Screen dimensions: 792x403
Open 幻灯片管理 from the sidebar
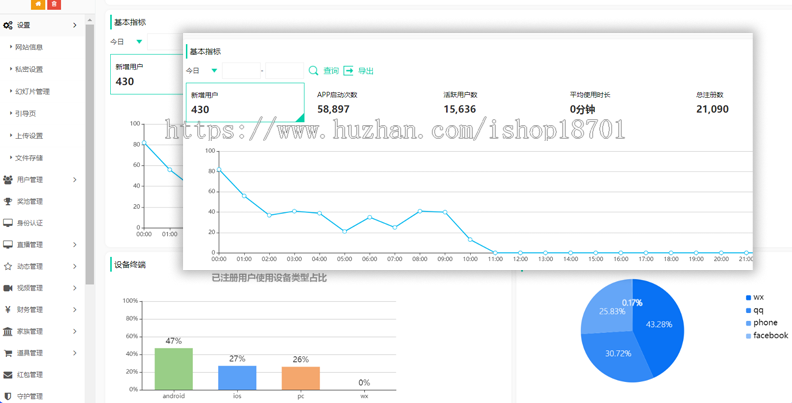(31, 91)
